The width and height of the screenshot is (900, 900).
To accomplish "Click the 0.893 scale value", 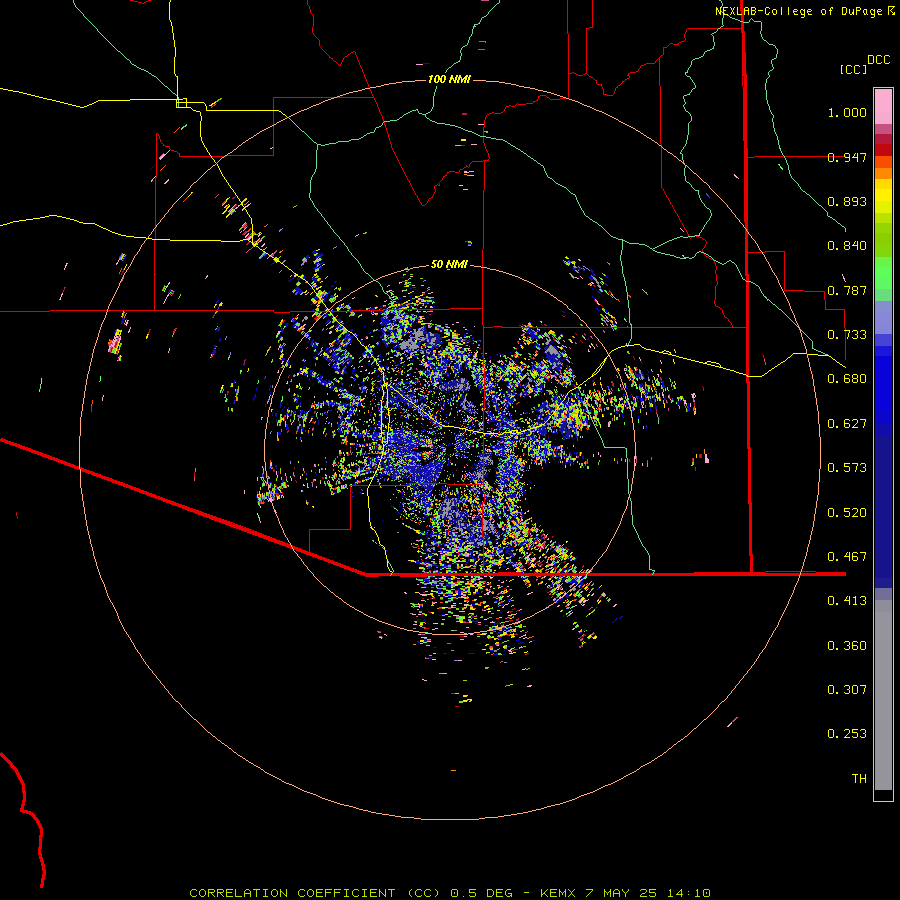I will click(x=847, y=201).
